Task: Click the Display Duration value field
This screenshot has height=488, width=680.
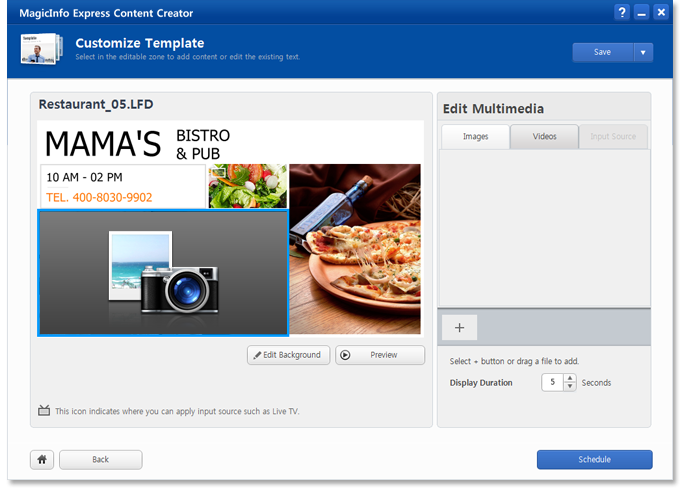Action: [552, 383]
